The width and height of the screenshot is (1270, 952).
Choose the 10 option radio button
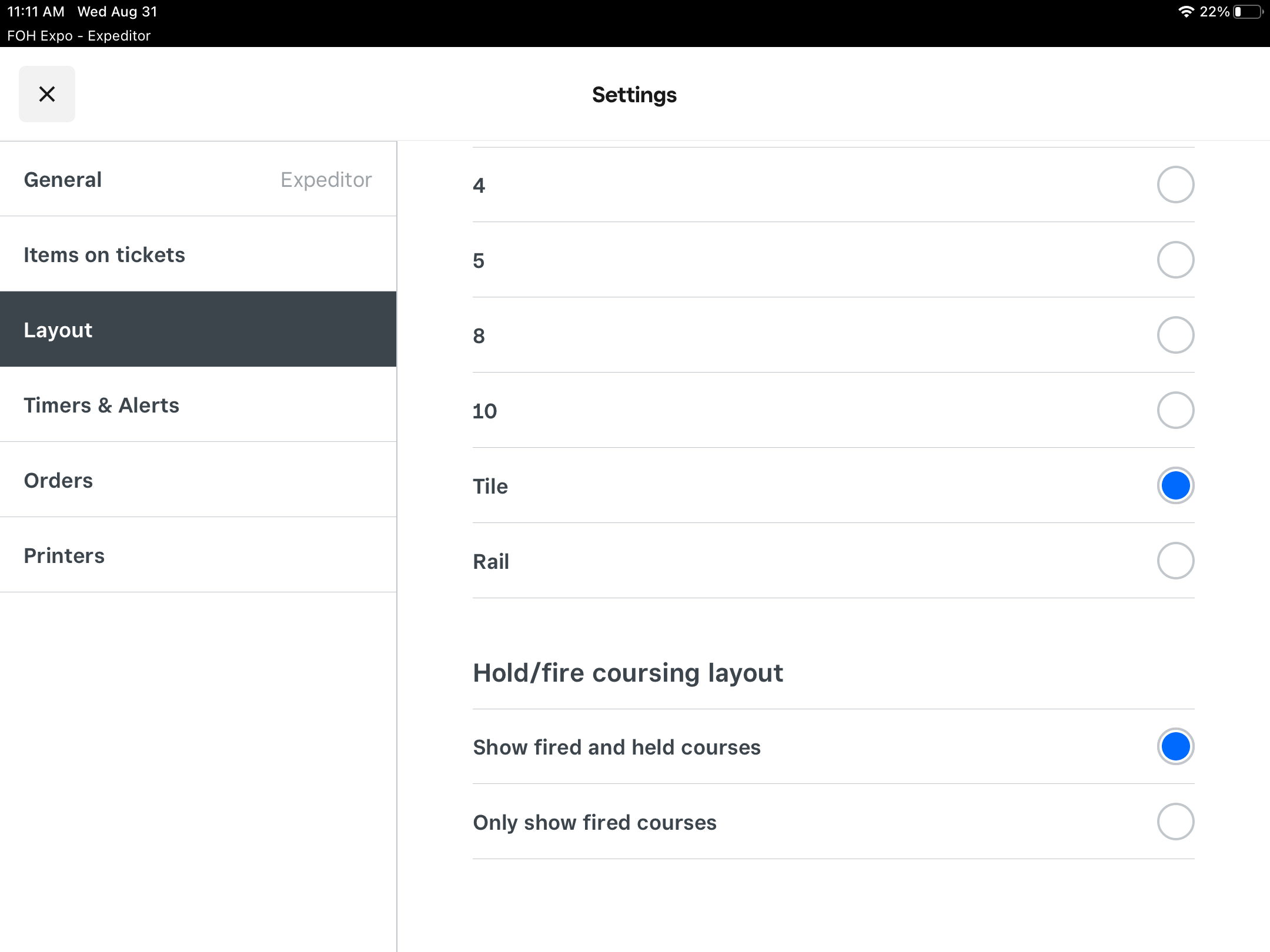[x=1175, y=410]
